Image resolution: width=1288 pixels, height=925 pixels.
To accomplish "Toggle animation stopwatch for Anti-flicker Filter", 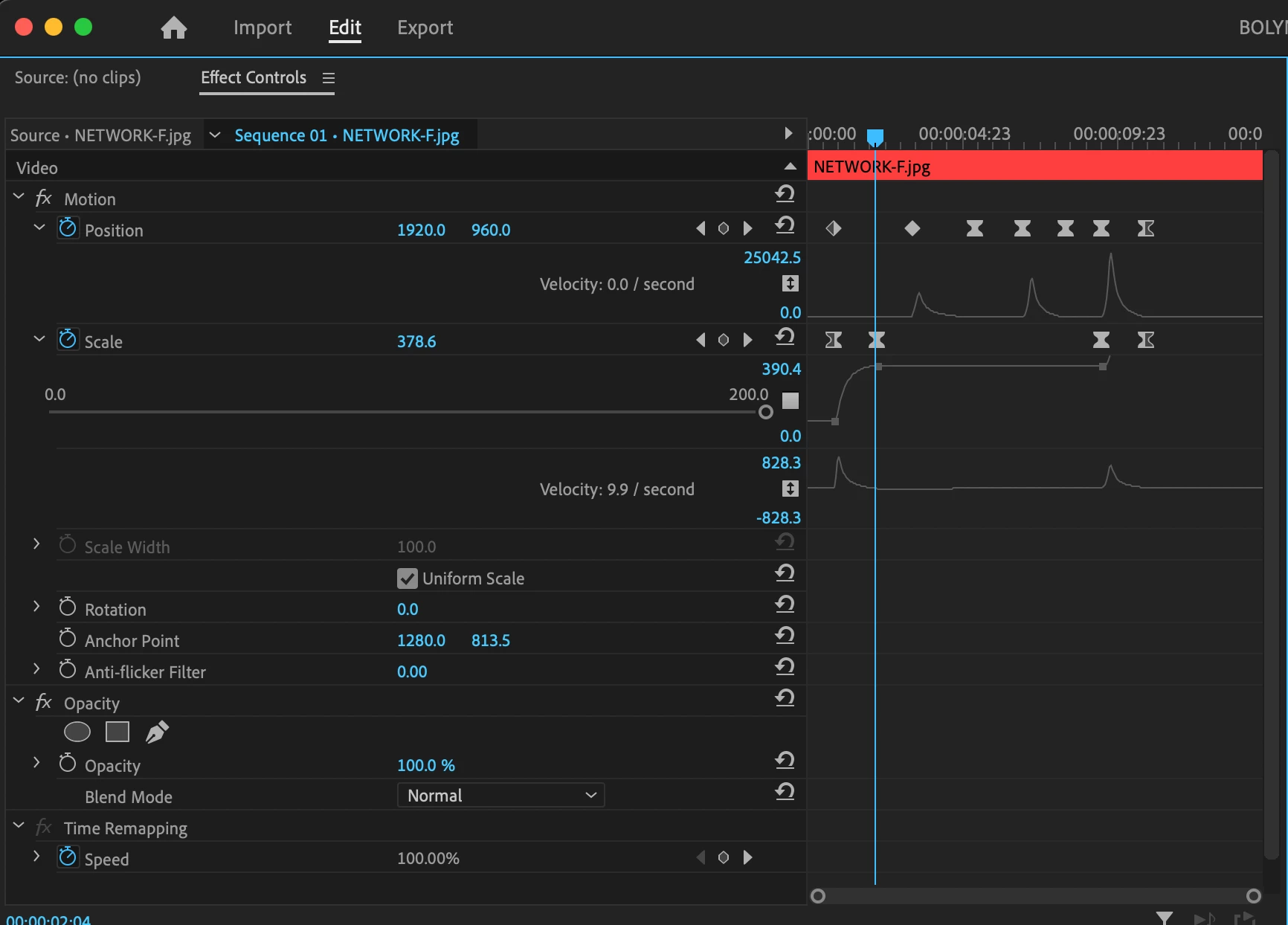I will tap(68, 668).
